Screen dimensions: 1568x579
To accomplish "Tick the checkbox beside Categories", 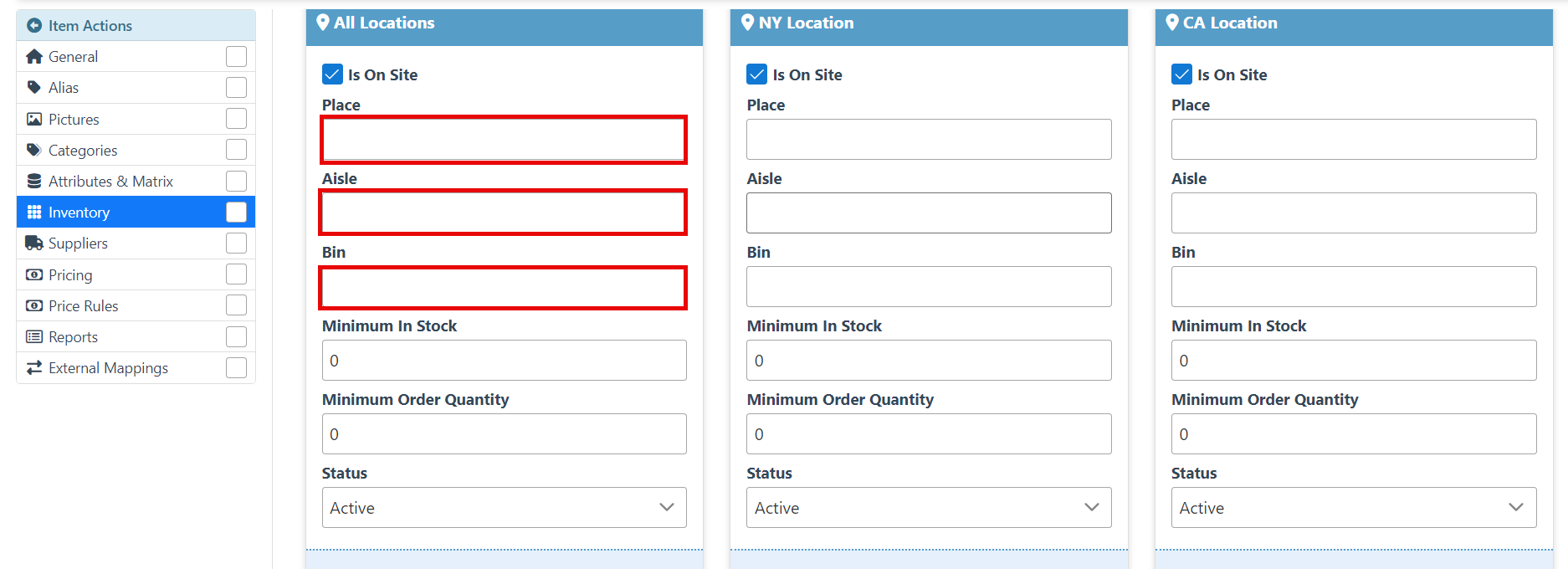I will pyautogui.click(x=236, y=150).
